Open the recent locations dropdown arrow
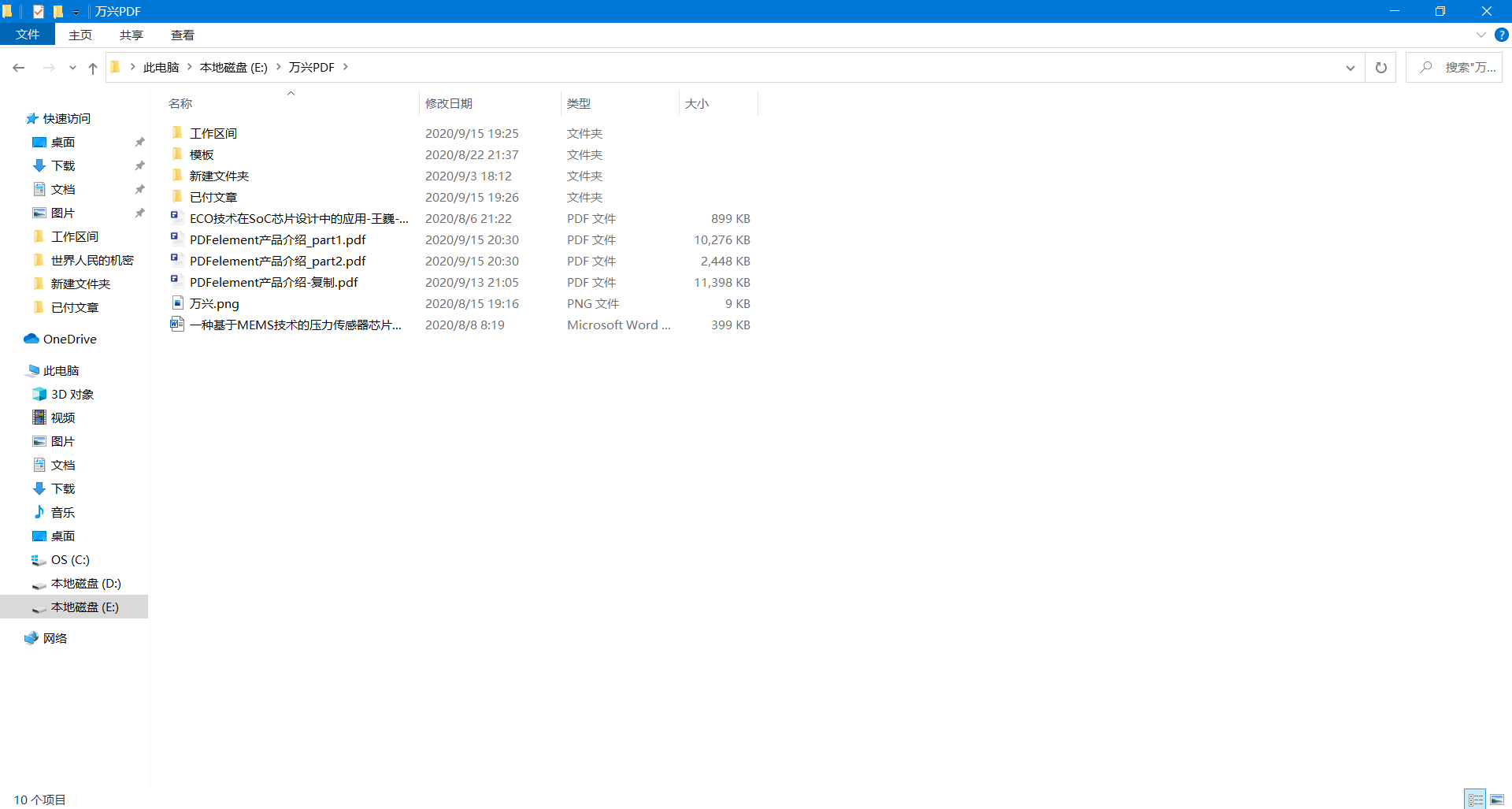Screen dimensions: 1512x809 coord(72,68)
